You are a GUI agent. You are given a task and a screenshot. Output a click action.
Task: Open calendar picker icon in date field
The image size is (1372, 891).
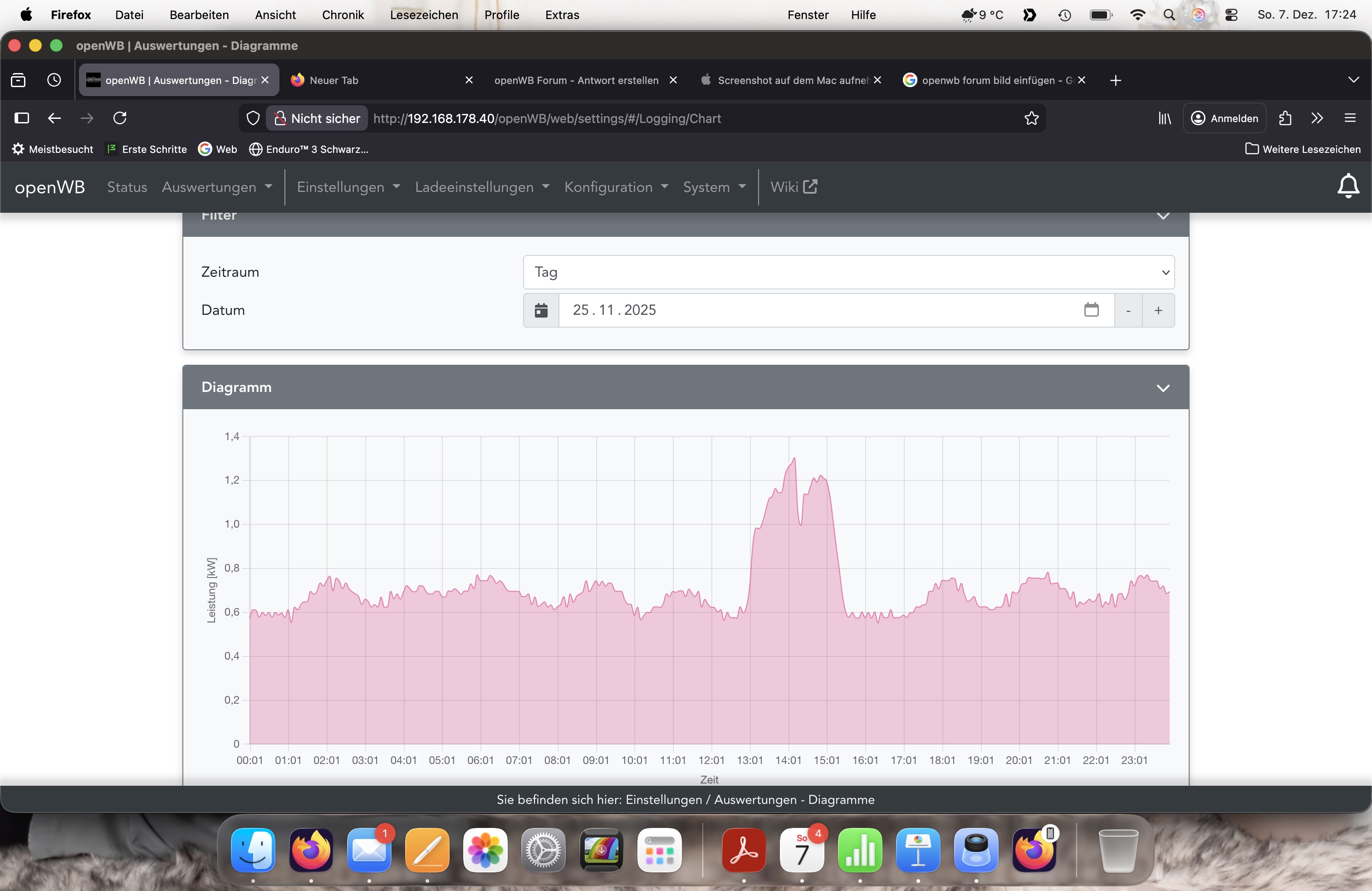point(1091,310)
